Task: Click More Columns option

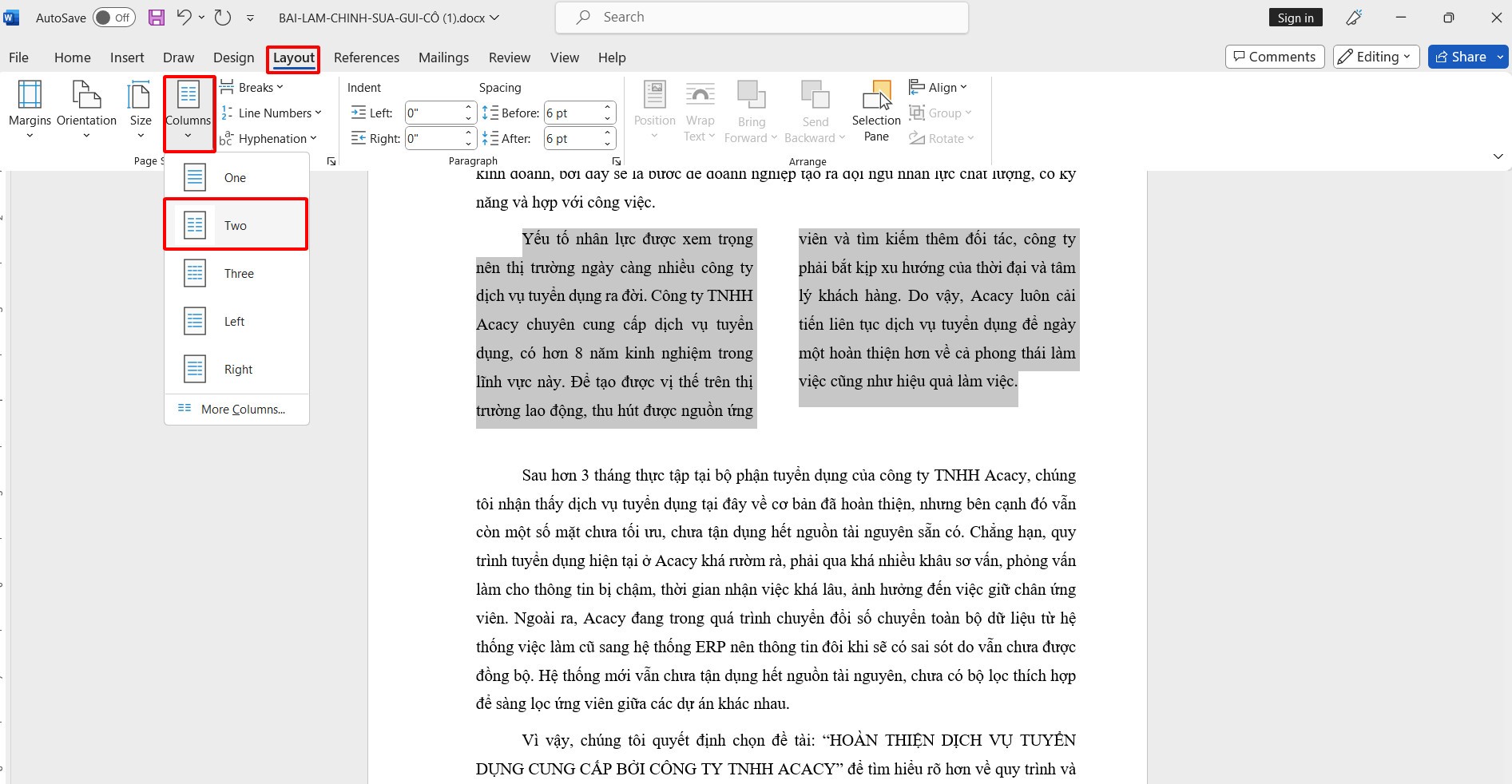Action: click(x=243, y=409)
